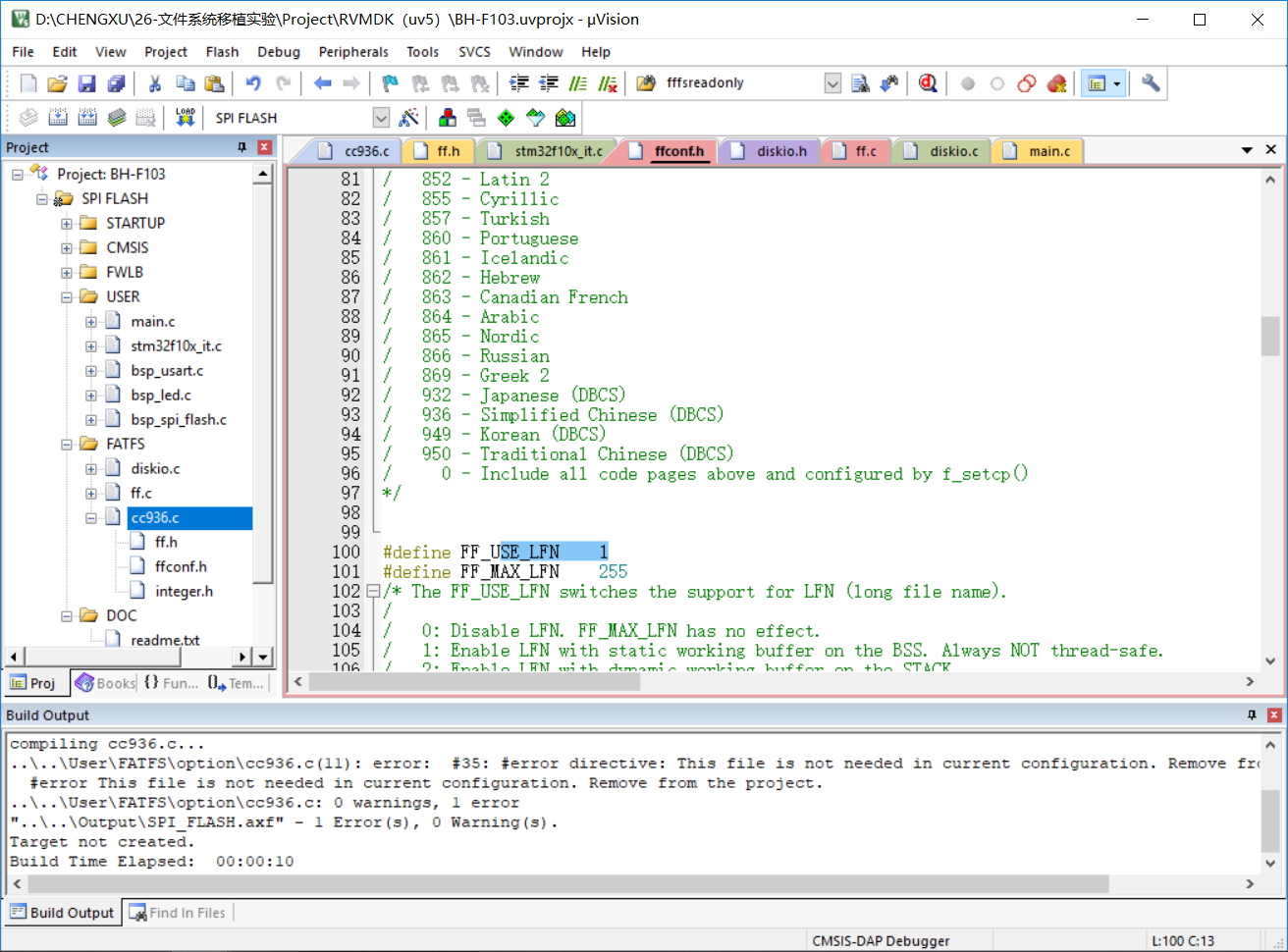Select the Books tab at panel bottom
The width and height of the screenshot is (1288, 952).
103,682
